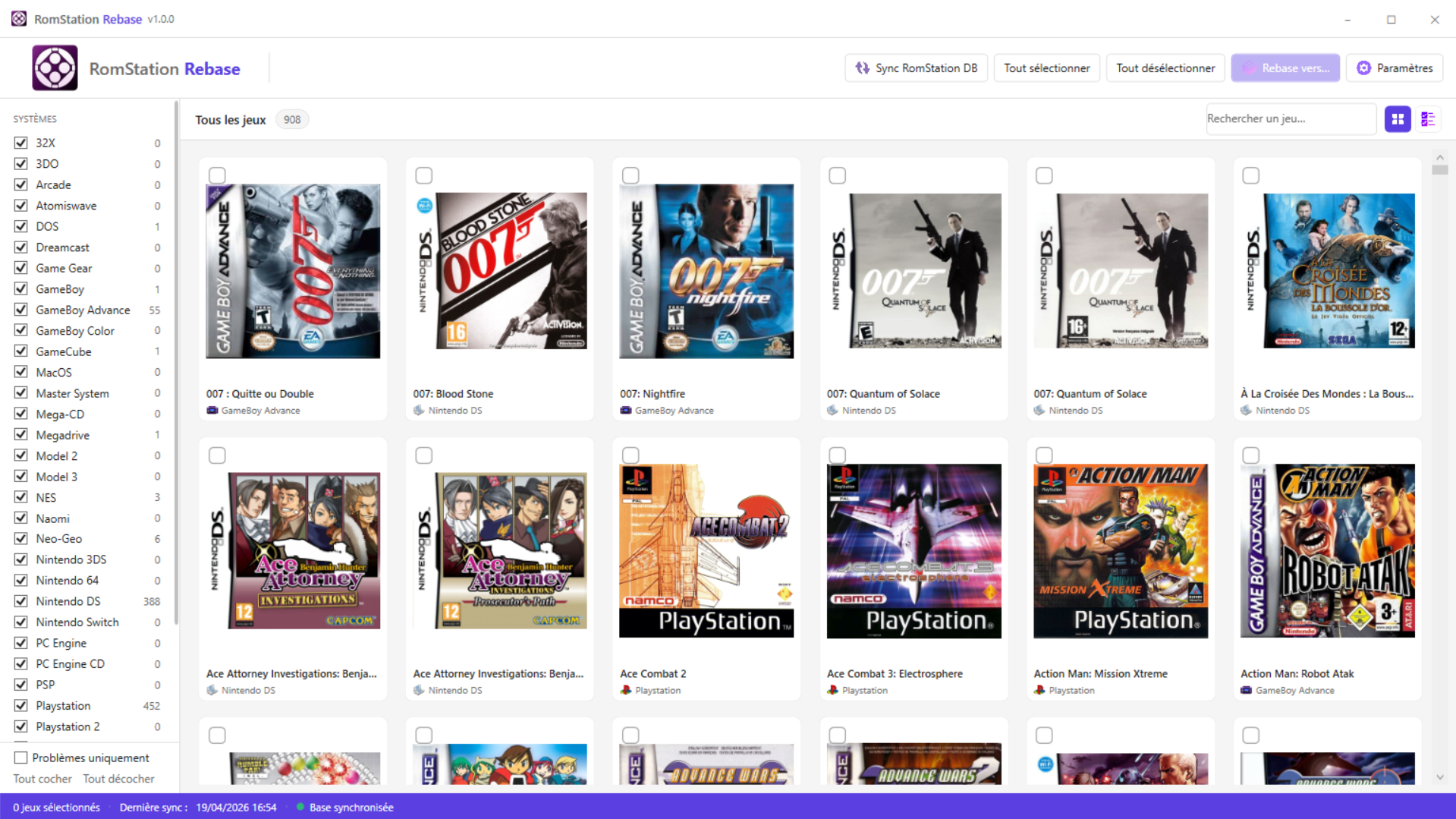The height and width of the screenshot is (819, 1456).
Task: Toggle the GameBoy Advance system filter
Action: (21, 310)
